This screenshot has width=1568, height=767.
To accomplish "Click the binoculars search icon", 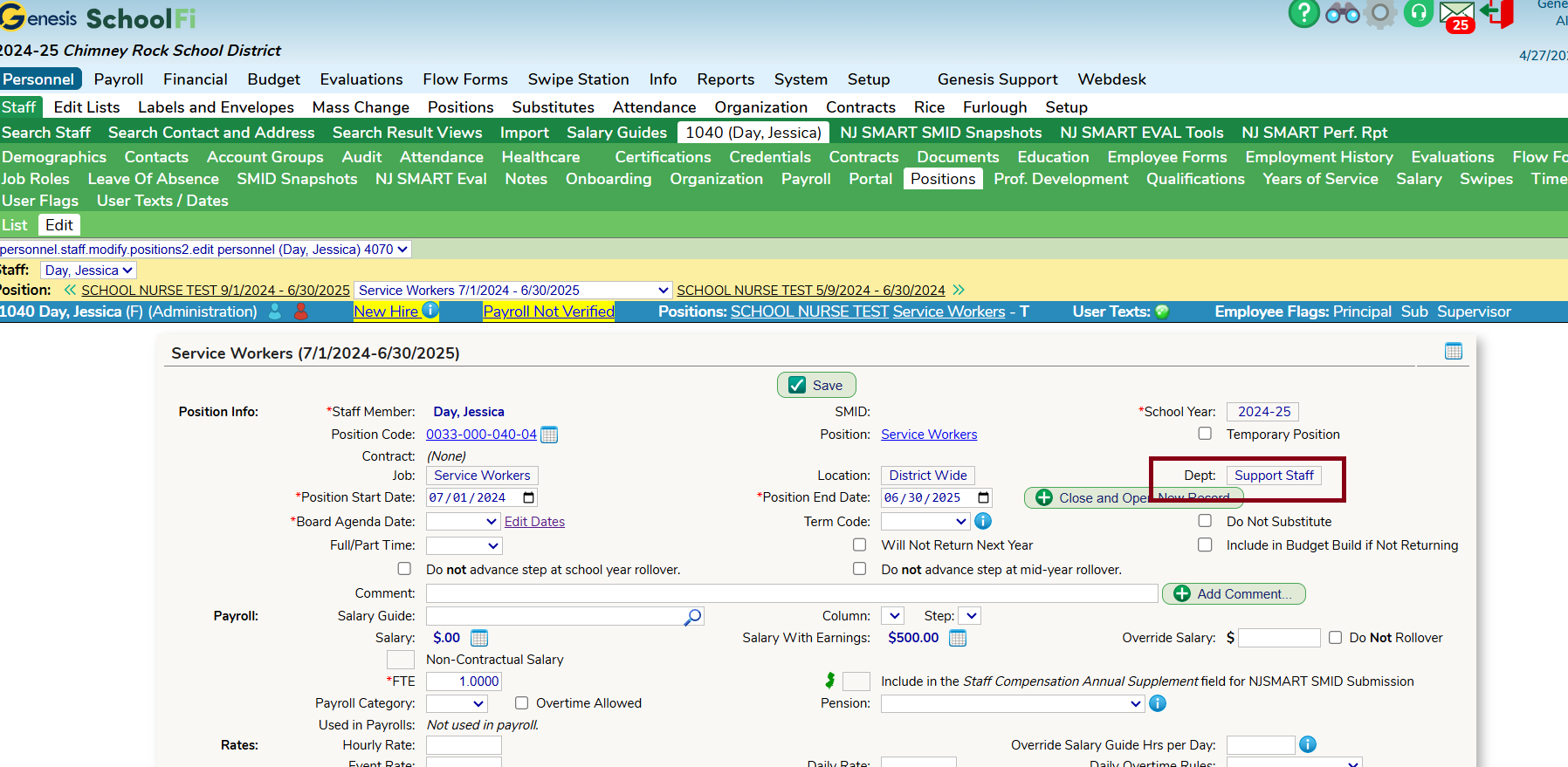I will [x=1342, y=13].
